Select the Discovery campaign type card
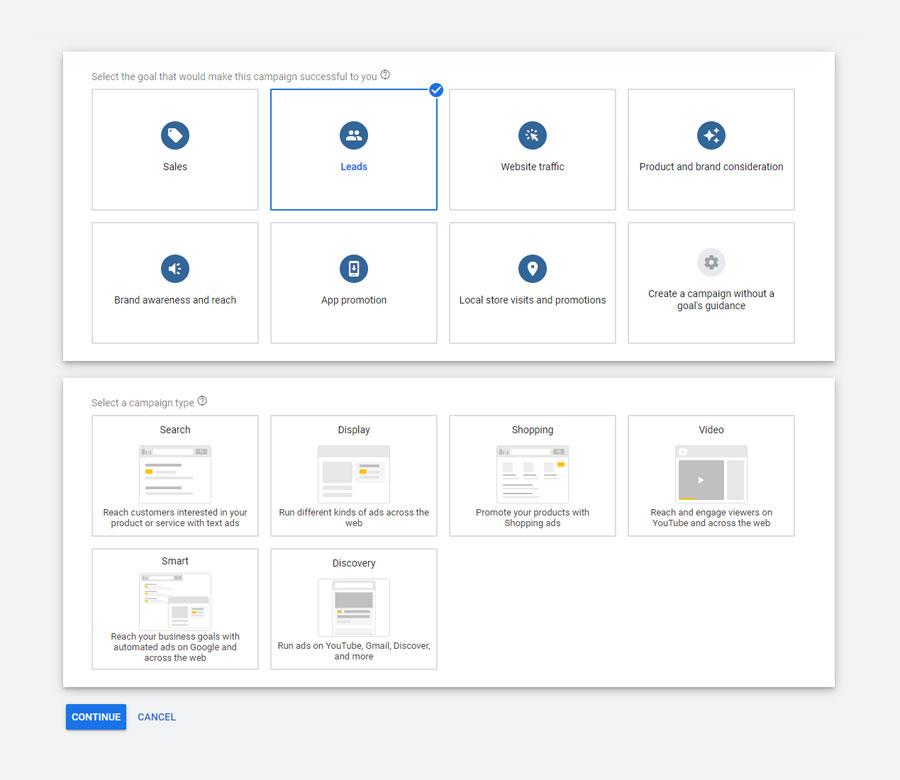 pos(354,608)
